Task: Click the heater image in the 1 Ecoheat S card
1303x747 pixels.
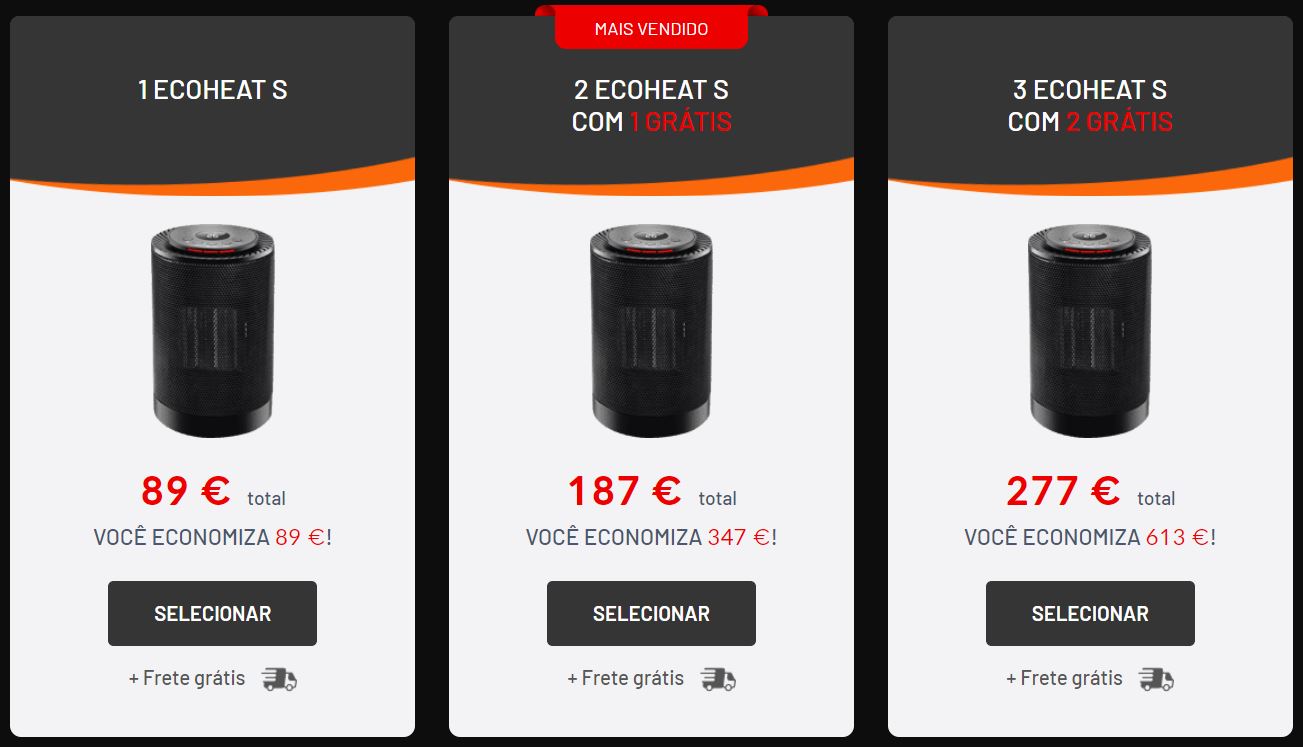Action: click(212, 331)
